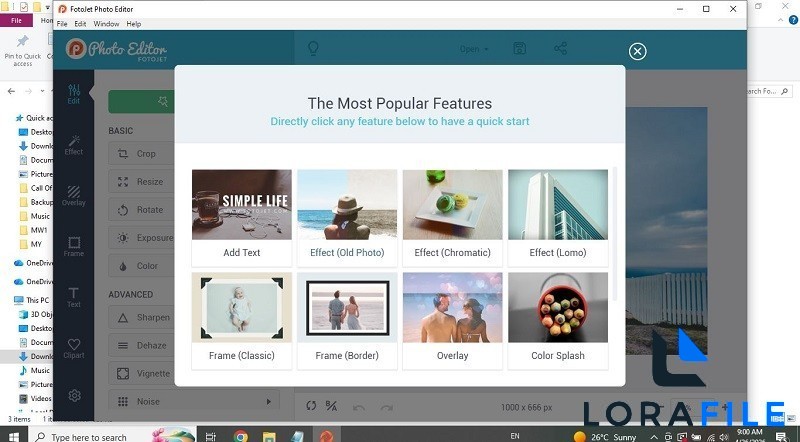Select the Dehaze tool
Image resolution: width=800 pixels, height=442 pixels.
(x=141, y=346)
